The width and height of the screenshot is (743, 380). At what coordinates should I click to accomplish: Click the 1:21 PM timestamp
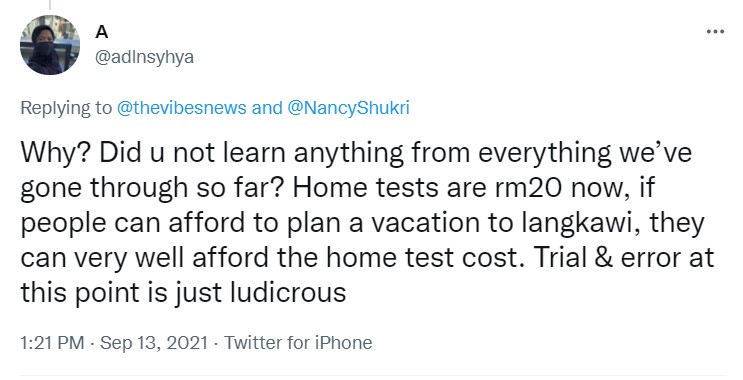pos(52,343)
